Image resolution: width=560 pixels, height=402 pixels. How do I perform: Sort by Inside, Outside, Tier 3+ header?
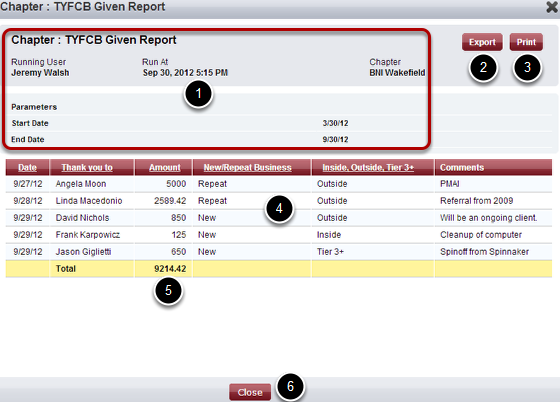point(368,167)
